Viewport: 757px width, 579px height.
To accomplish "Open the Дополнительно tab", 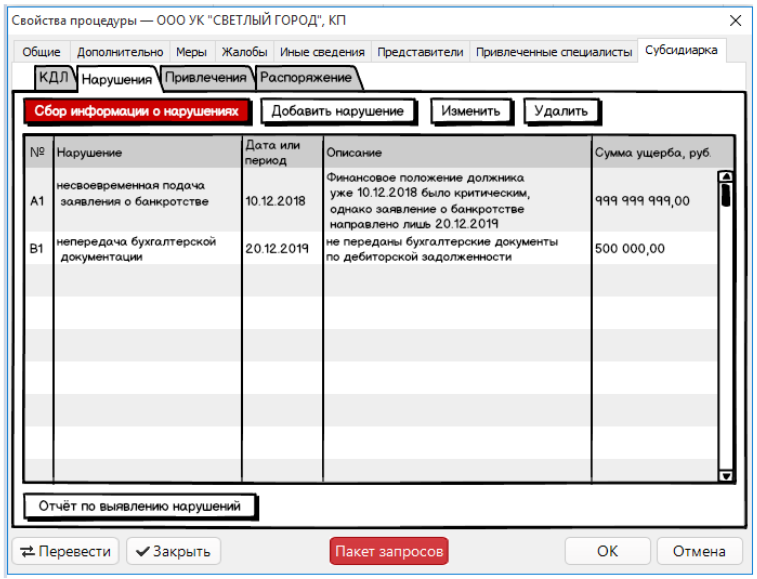I will coord(119,52).
